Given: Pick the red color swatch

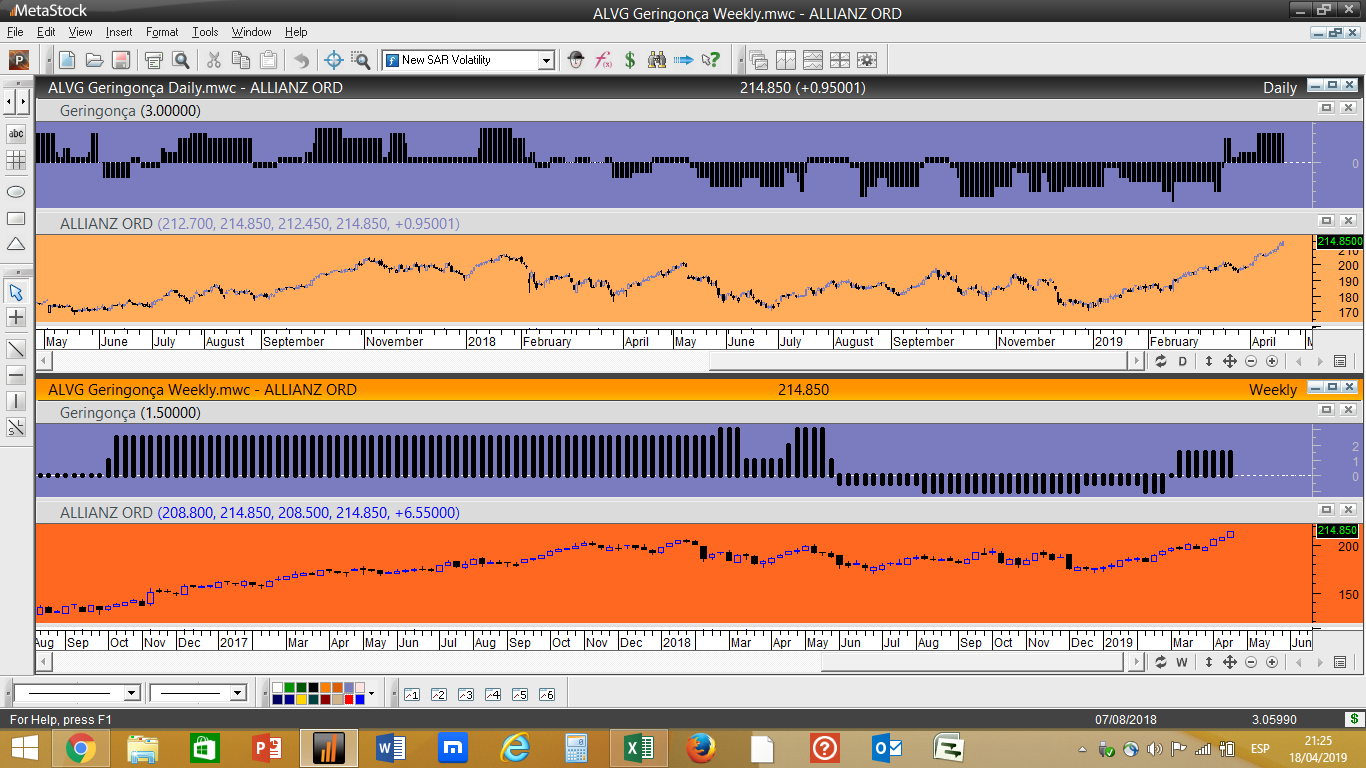Looking at the screenshot, I should point(349,699).
